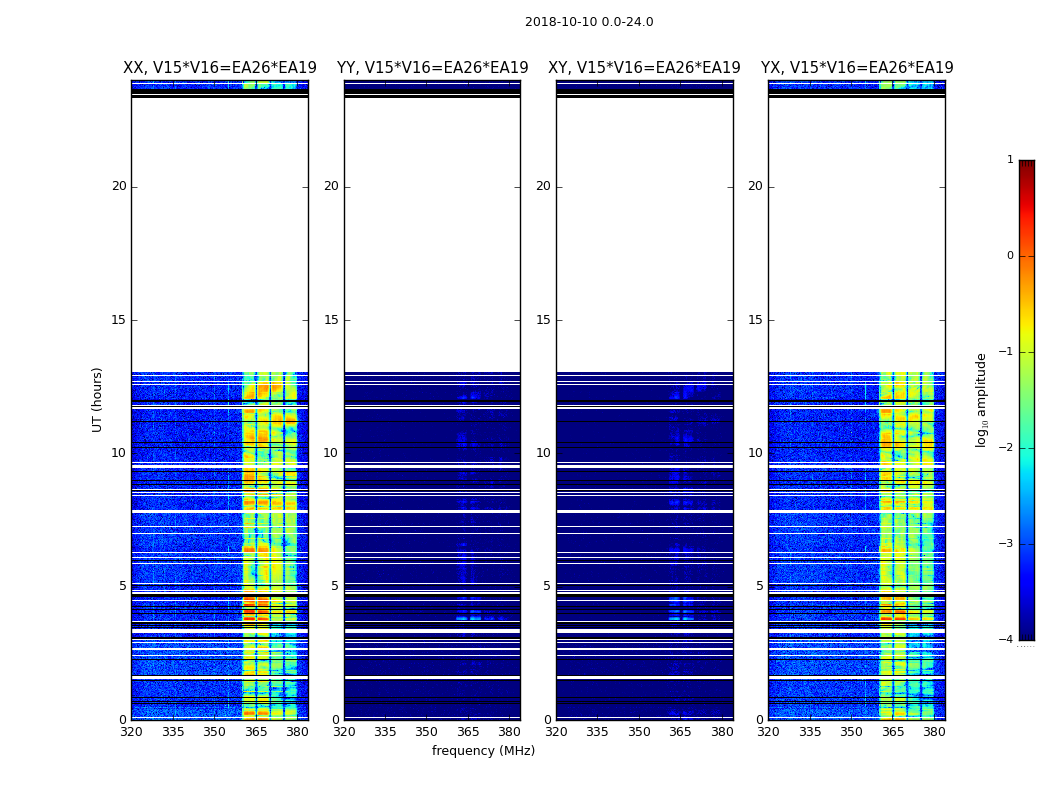The height and width of the screenshot is (800, 1050).
Task: Click the bright signal band in XX spectrogram
Action: tap(269, 500)
